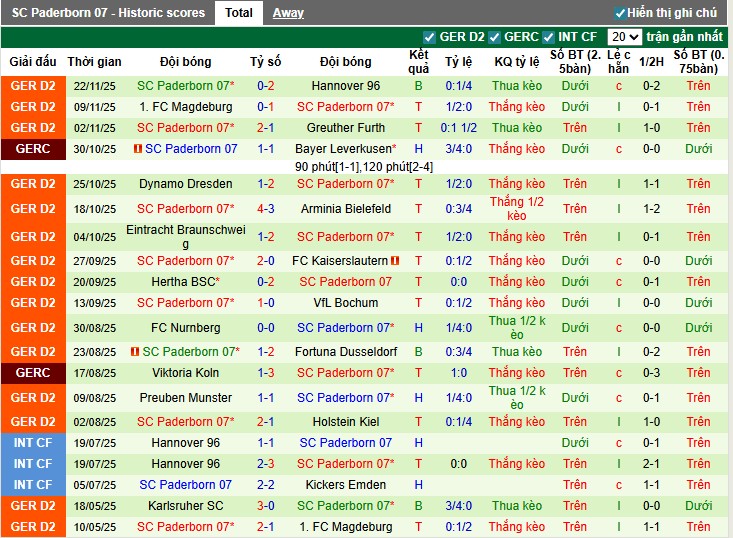This screenshot has width=733, height=538.
Task: Click Holstein Kiel team name
Action: 345,422
